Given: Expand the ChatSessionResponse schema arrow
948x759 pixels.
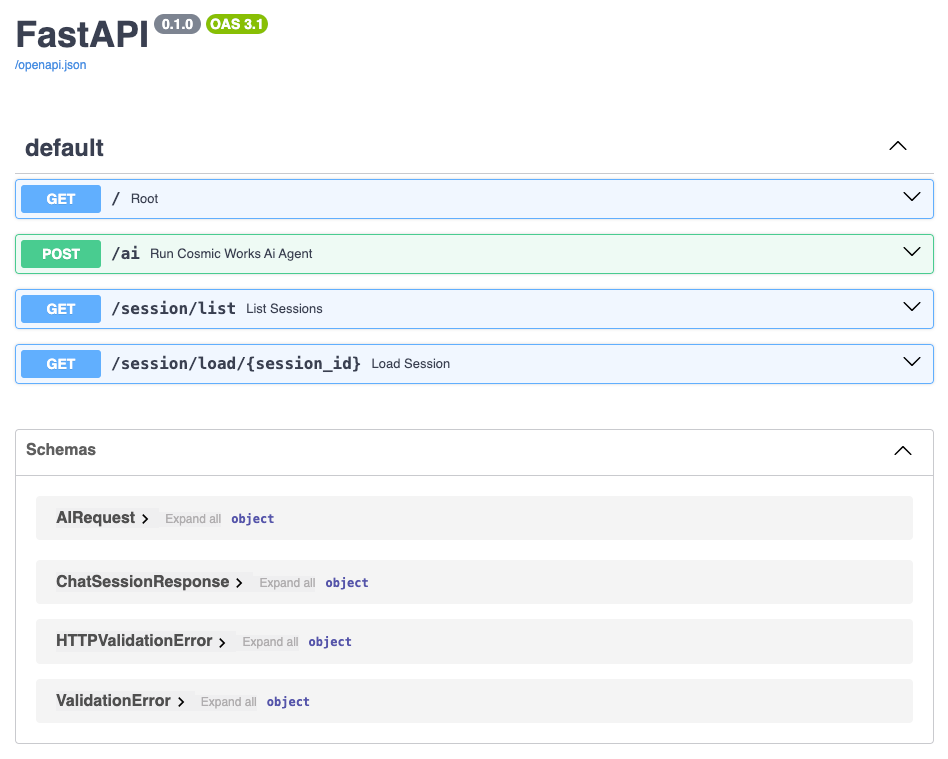Looking at the screenshot, I should (239, 583).
